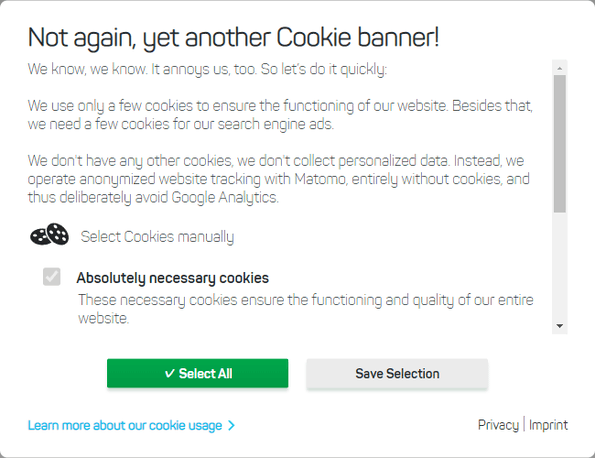Click the Cookie banner heading text
595x458 pixels.
coord(233,38)
